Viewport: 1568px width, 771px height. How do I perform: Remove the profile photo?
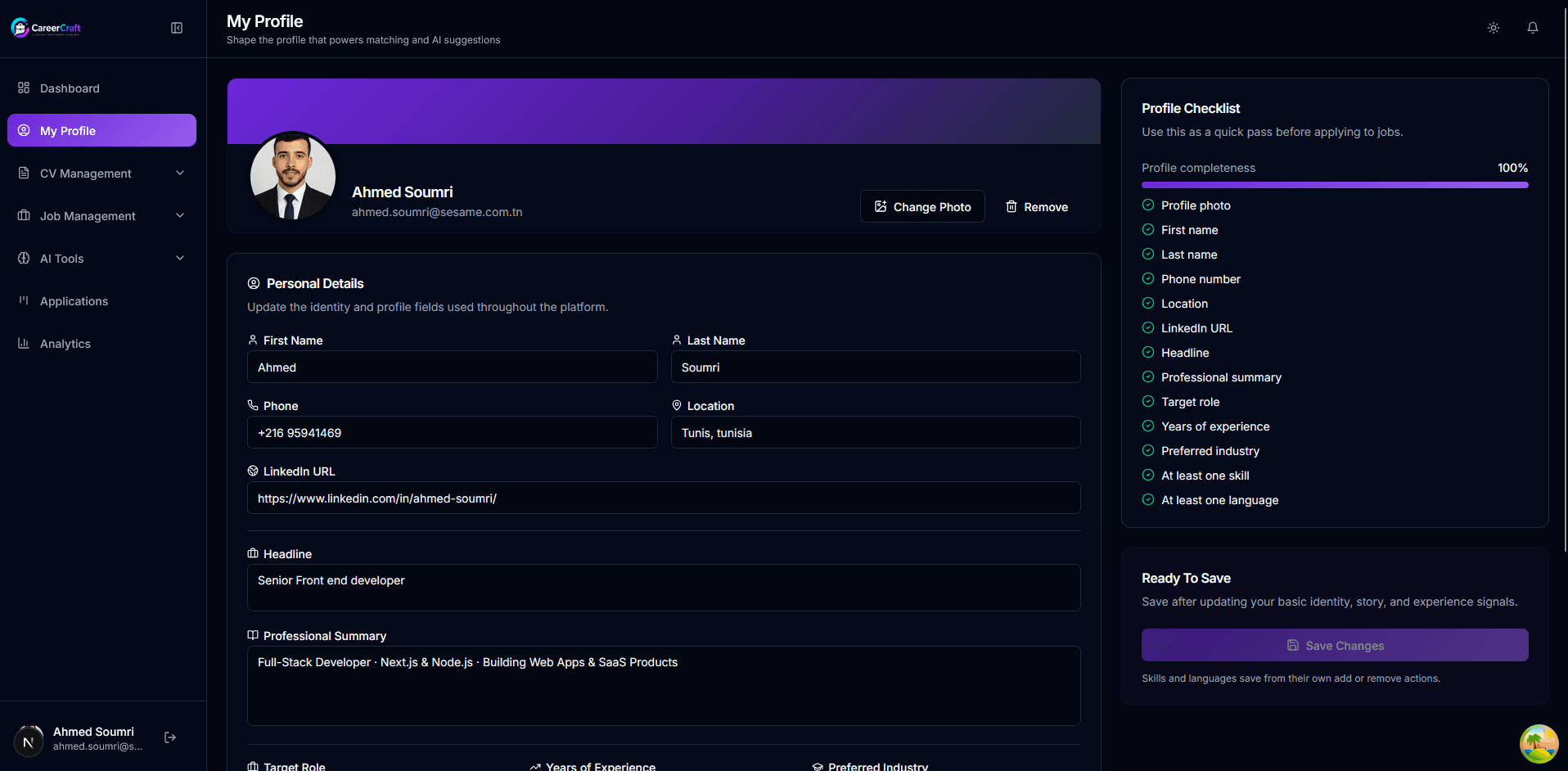coord(1037,206)
